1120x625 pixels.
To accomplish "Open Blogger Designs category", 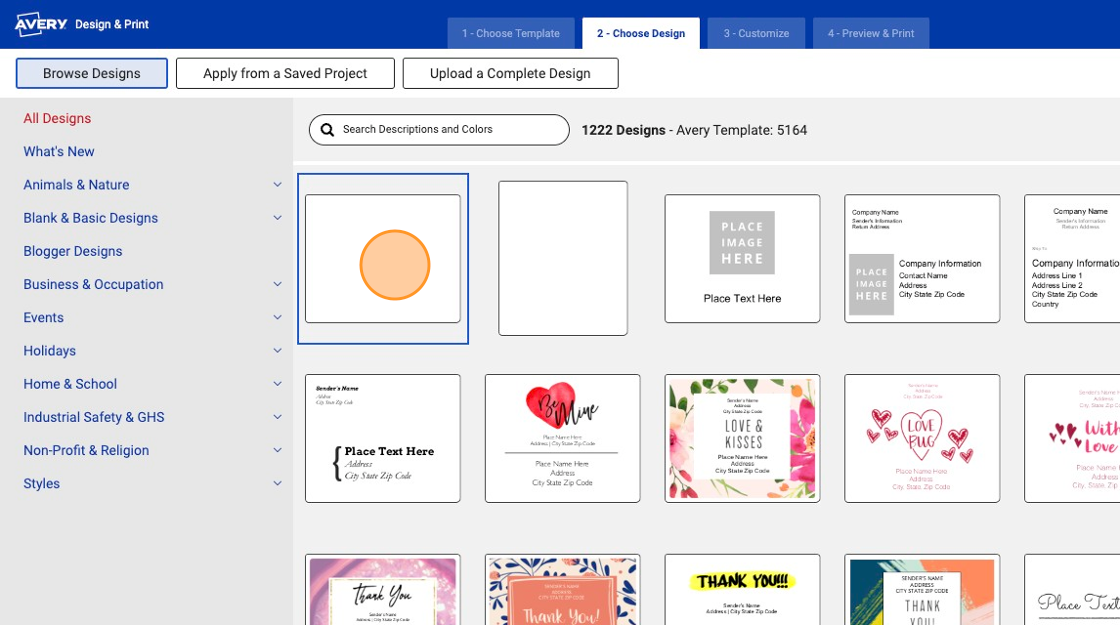I will [73, 251].
